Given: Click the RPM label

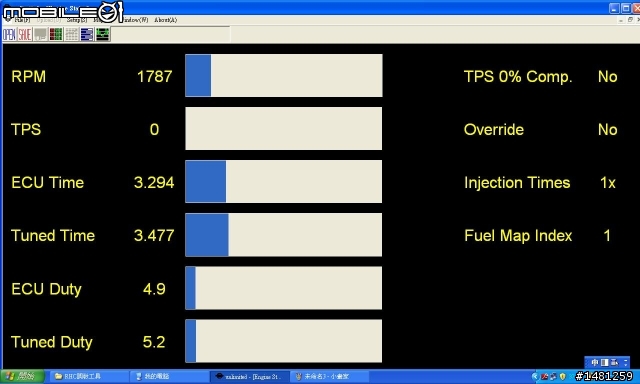Looking at the screenshot, I should point(29,77).
